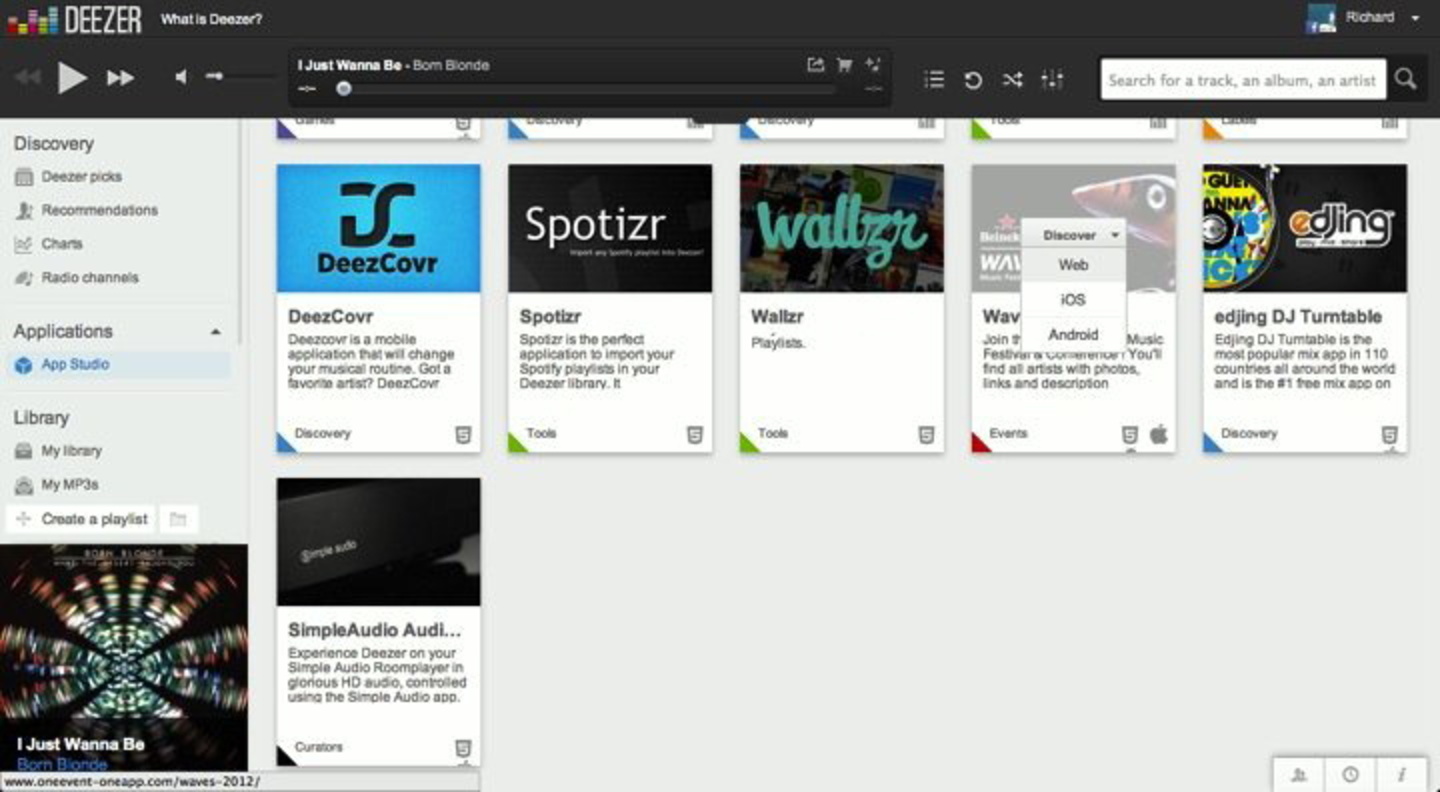Image resolution: width=1440 pixels, height=792 pixels.
Task: Click Richard's profile avatar
Action: click(x=1322, y=18)
